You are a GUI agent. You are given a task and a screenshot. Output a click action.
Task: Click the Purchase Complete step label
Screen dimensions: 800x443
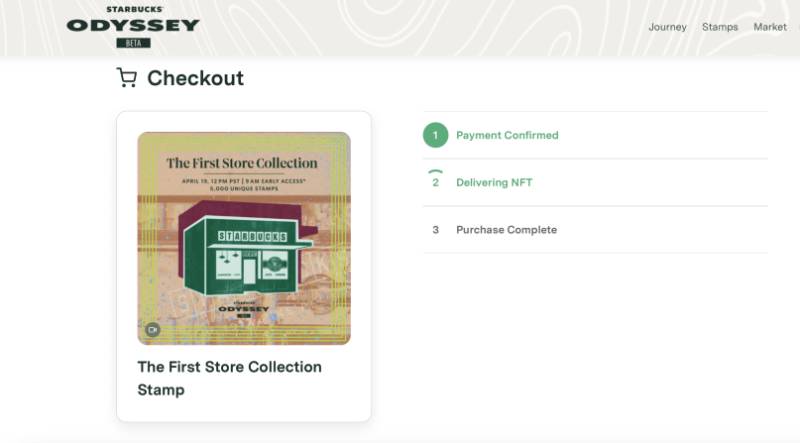point(506,230)
